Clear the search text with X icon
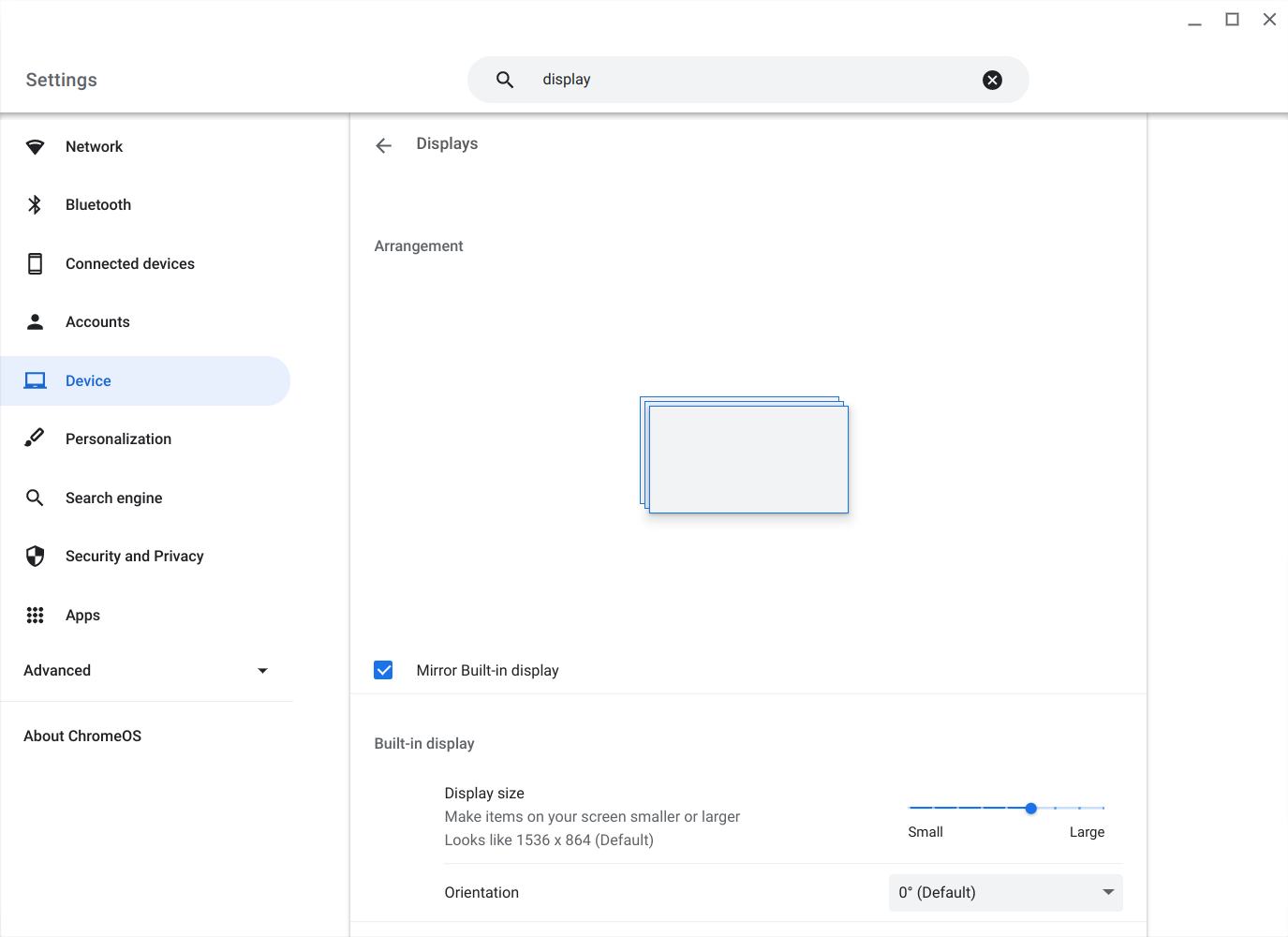The width and height of the screenshot is (1288, 937). (992, 81)
